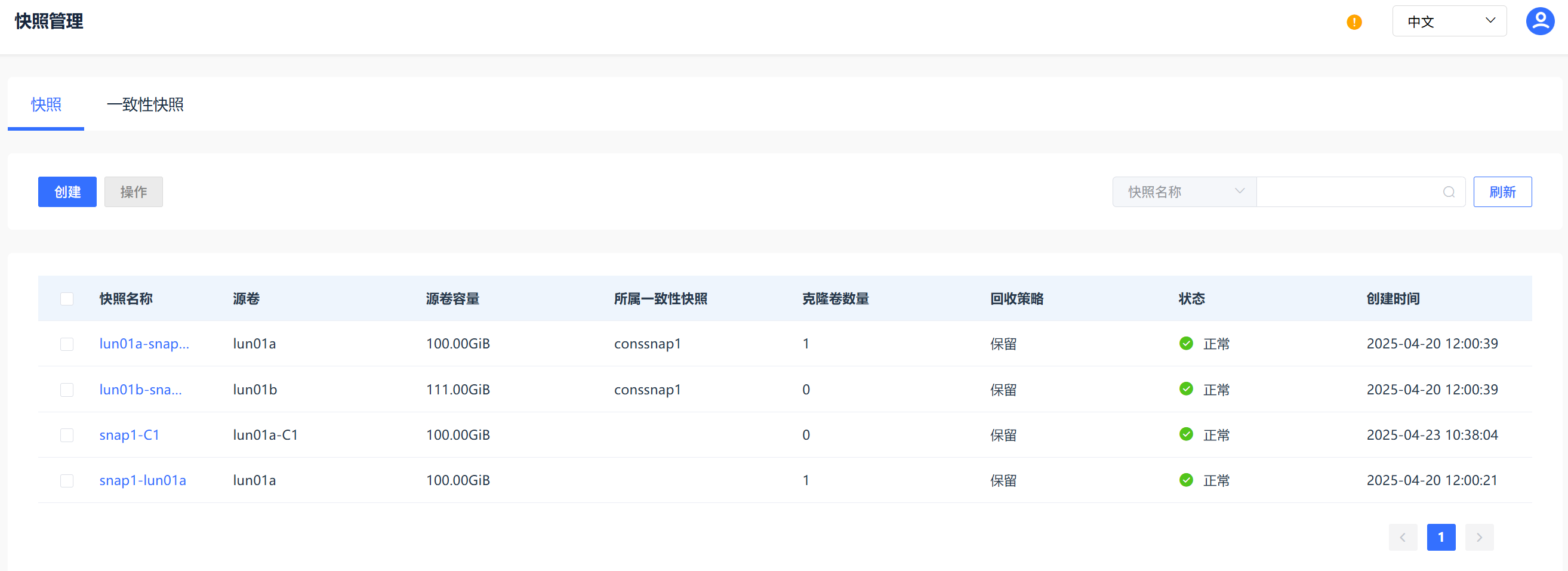Click the 快照管理 page title
This screenshot has height=571, width=1568.
point(49,21)
